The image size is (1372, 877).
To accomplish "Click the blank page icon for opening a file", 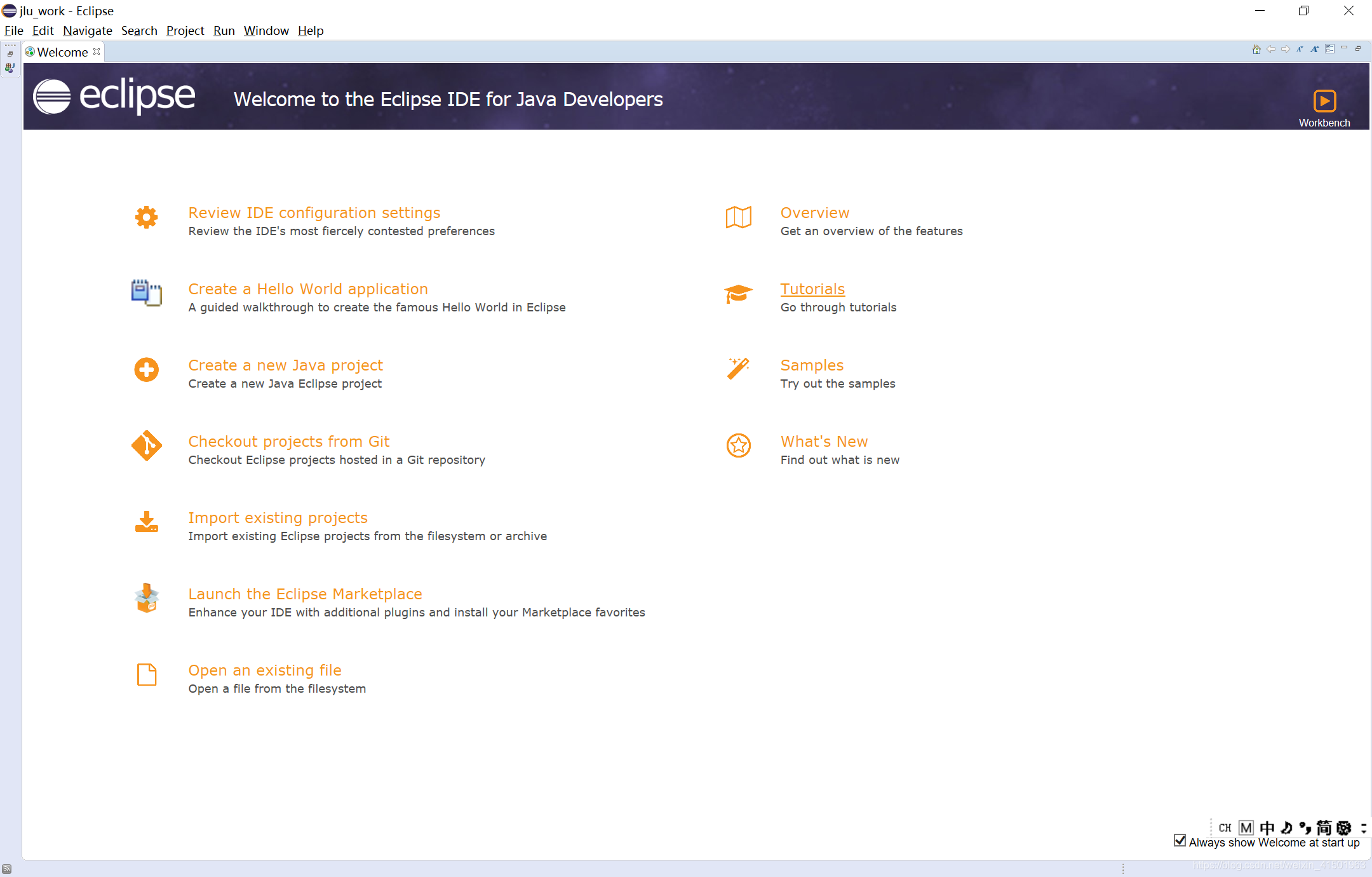I will pyautogui.click(x=147, y=675).
